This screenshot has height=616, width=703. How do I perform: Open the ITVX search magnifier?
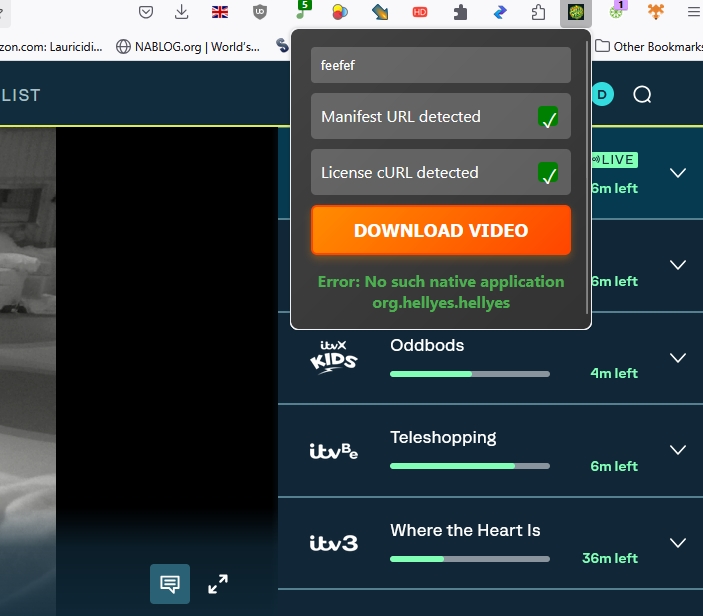coord(642,95)
